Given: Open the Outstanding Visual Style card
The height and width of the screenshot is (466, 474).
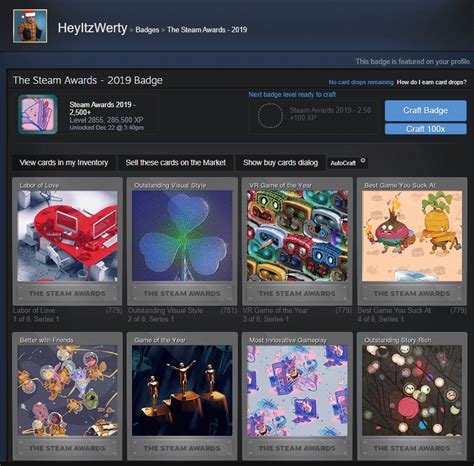Looking at the screenshot, I should (x=182, y=241).
